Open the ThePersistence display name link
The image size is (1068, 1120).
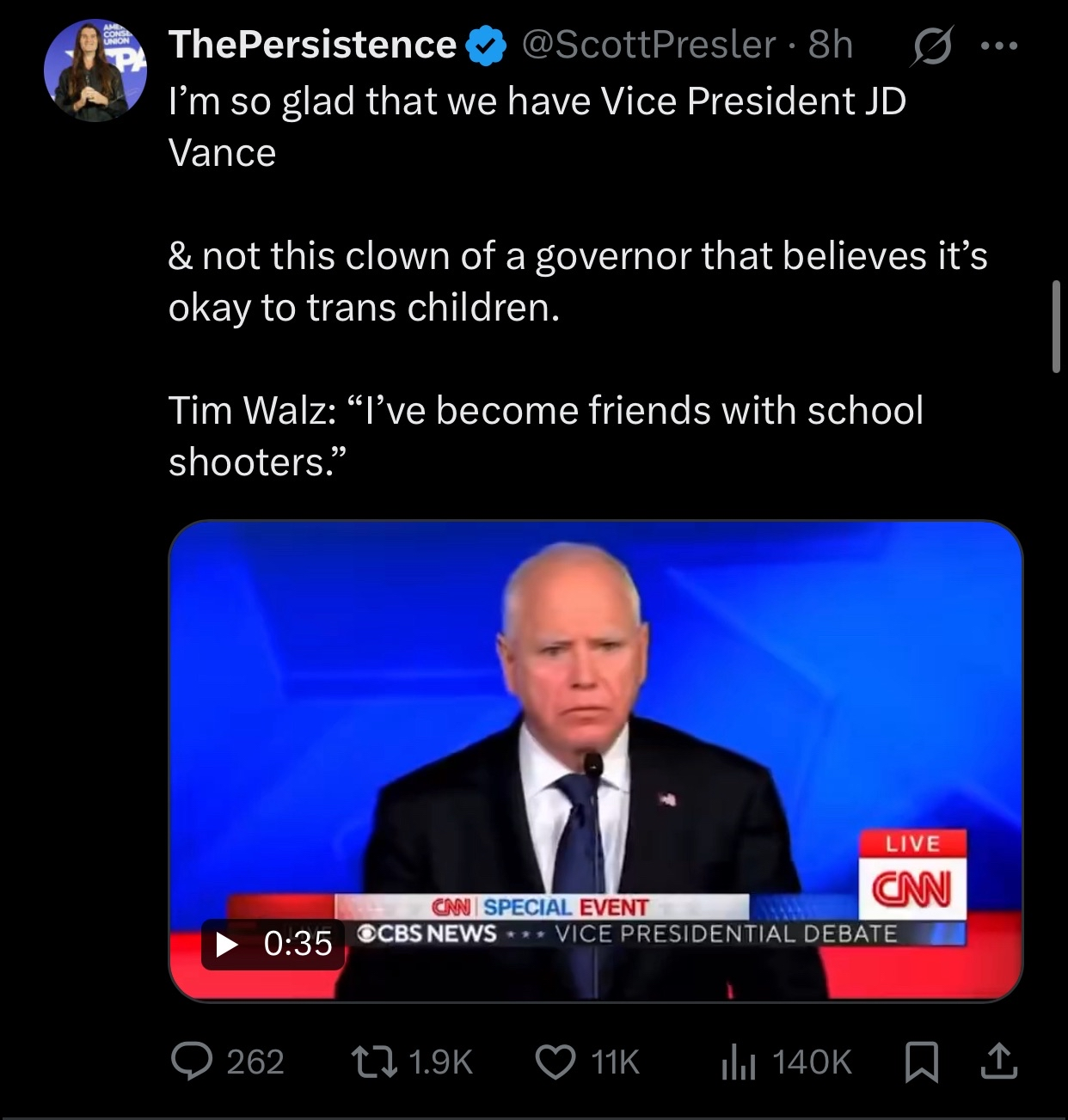pos(312,46)
